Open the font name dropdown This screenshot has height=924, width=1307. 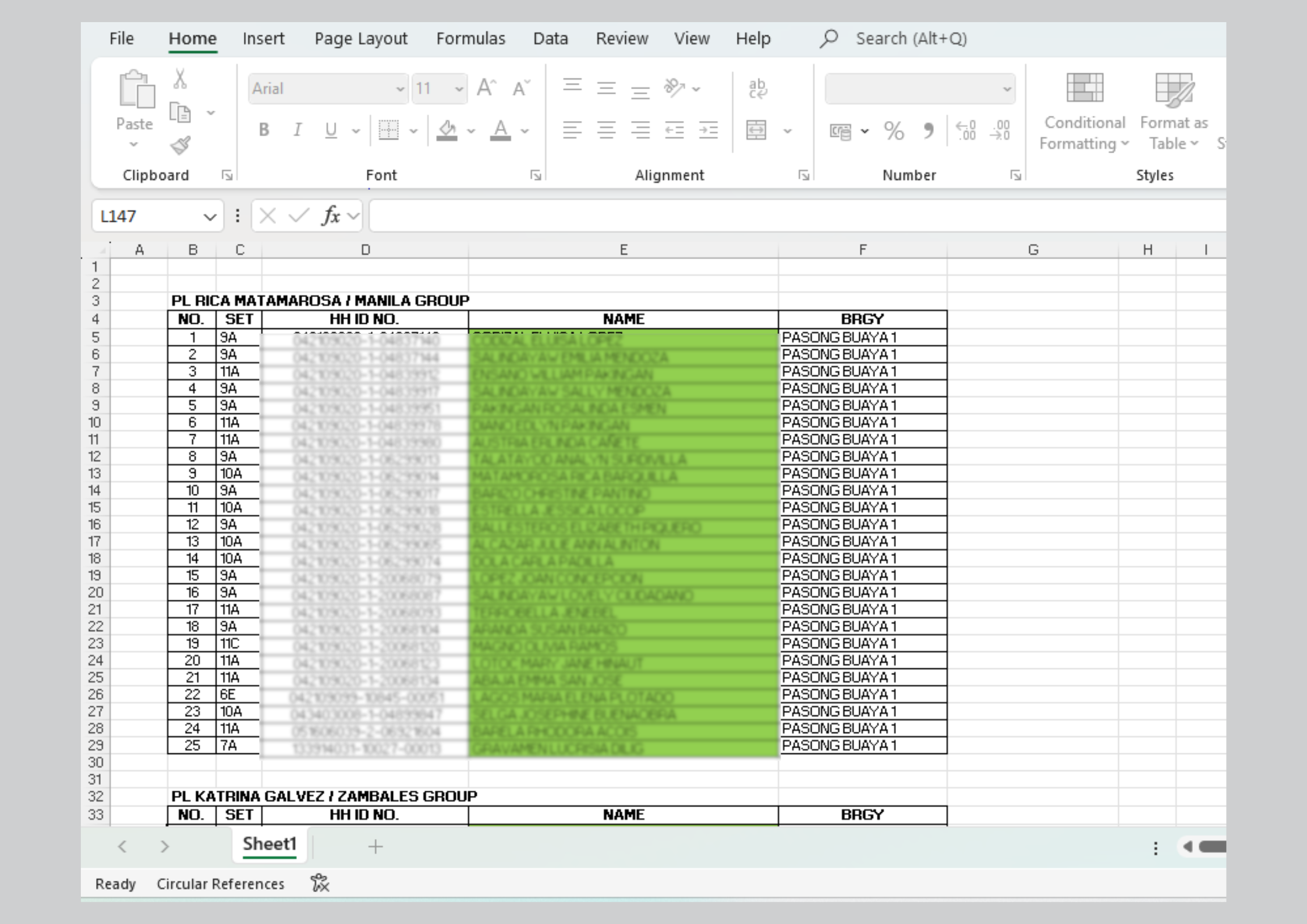pos(400,89)
